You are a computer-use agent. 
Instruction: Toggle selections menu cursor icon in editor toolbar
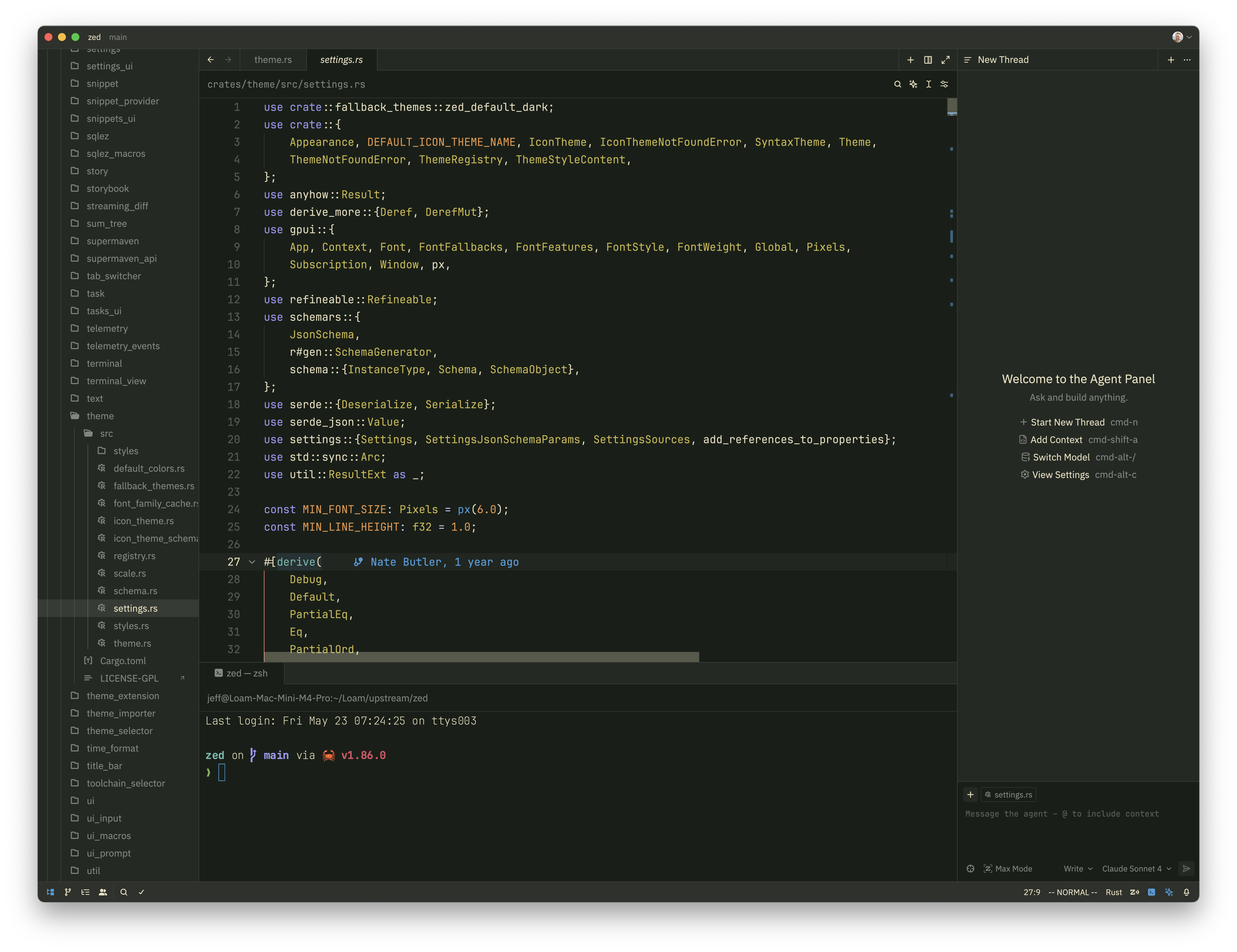929,84
